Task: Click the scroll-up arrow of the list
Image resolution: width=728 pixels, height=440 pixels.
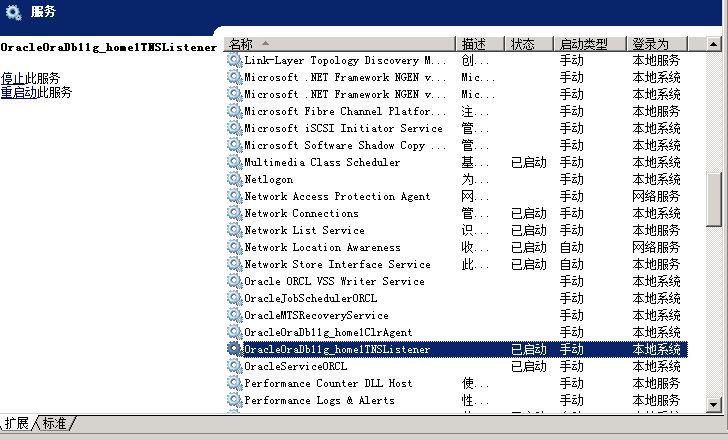Action: pos(714,44)
